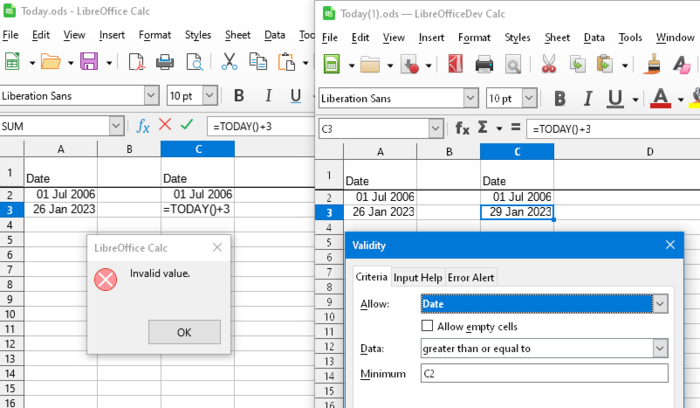Toggle Italic in the Today.ods window
The width and height of the screenshot is (700, 408).
point(267,96)
